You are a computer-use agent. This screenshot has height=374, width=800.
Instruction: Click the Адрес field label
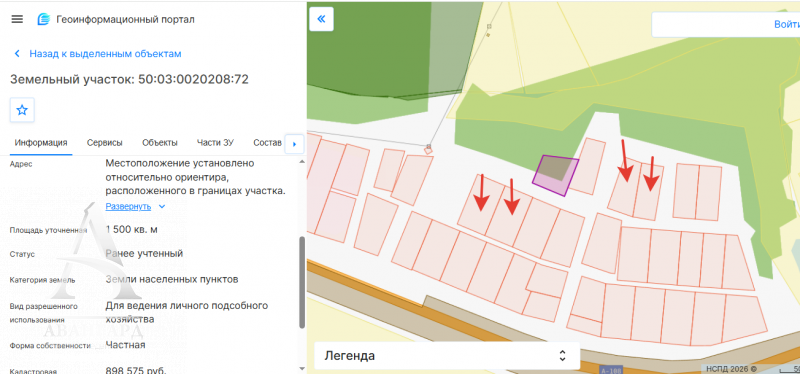(x=20, y=164)
